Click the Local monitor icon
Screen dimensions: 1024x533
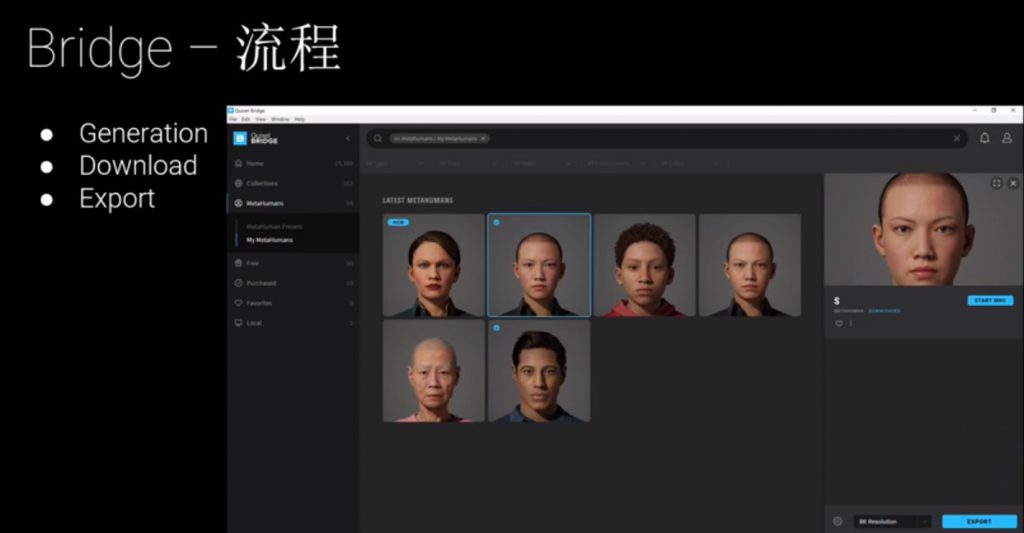coord(238,323)
